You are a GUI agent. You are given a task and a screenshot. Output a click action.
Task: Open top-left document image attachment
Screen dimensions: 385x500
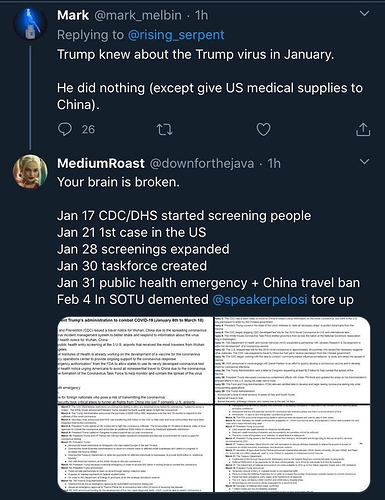pyautogui.click(x=135, y=360)
